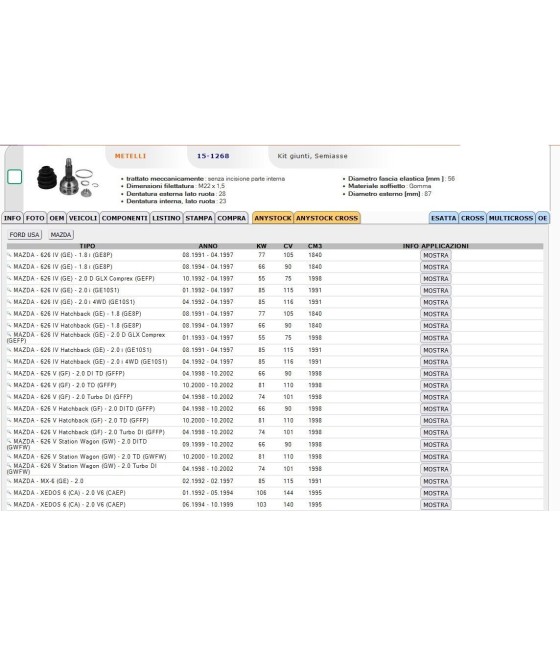Click magnifier icon beside MAZDA MX-6 (GE)
560x655 pixels.
(x=9, y=480)
